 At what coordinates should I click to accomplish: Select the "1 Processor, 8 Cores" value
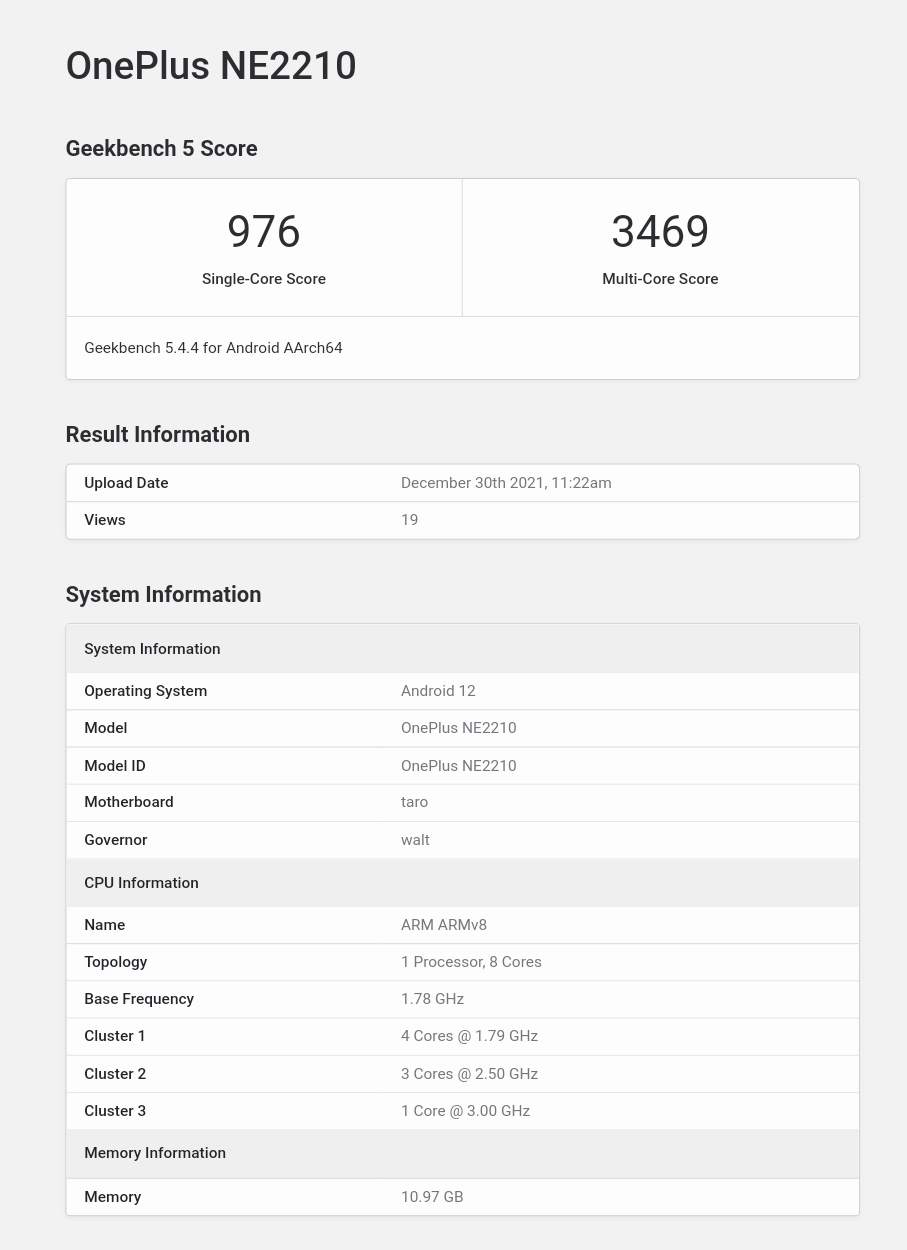pyautogui.click(x=472, y=962)
